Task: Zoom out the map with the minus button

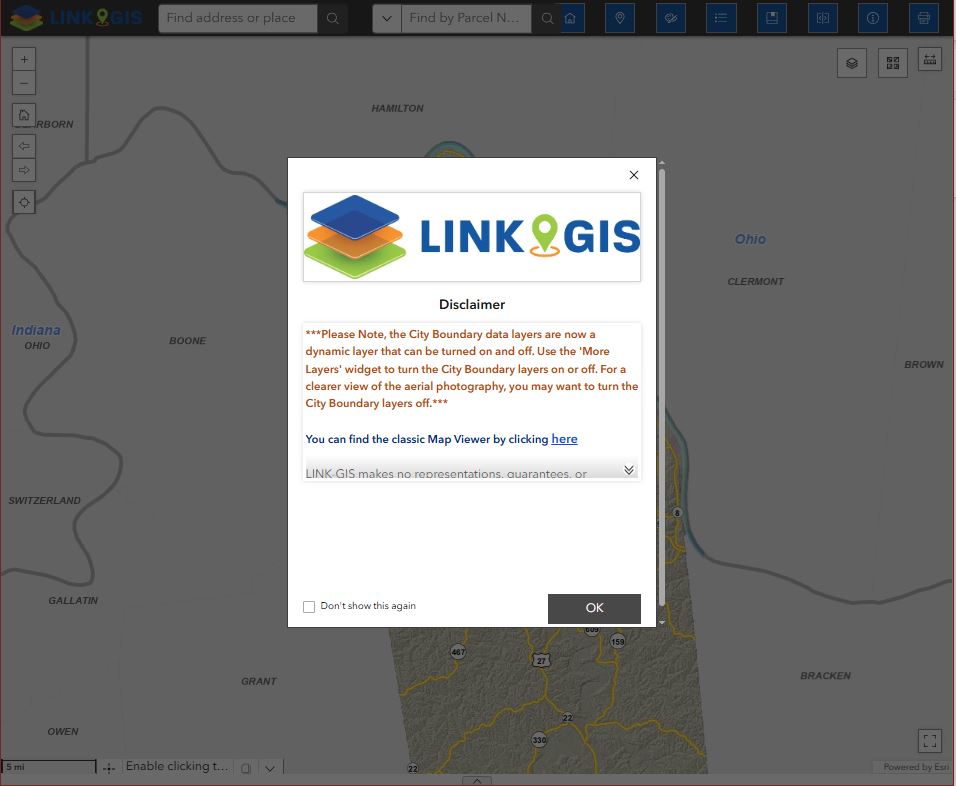Action: [x=24, y=83]
